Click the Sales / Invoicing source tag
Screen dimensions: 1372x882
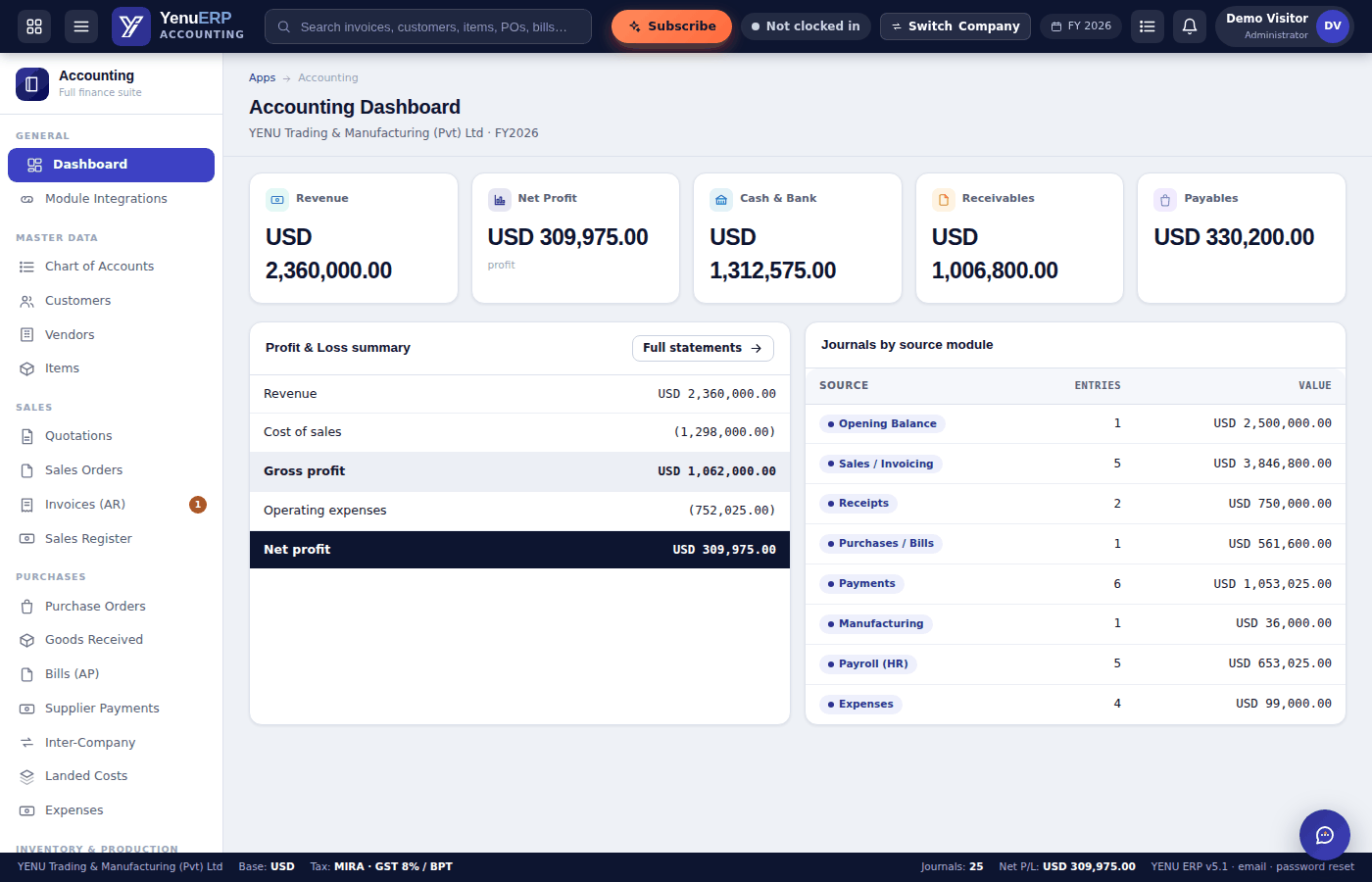(881, 465)
